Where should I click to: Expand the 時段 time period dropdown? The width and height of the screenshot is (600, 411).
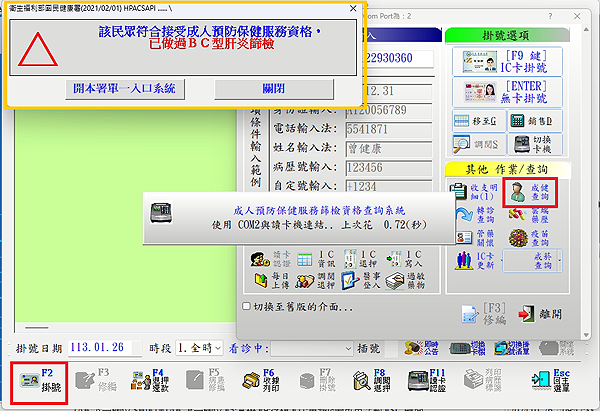tap(217, 348)
